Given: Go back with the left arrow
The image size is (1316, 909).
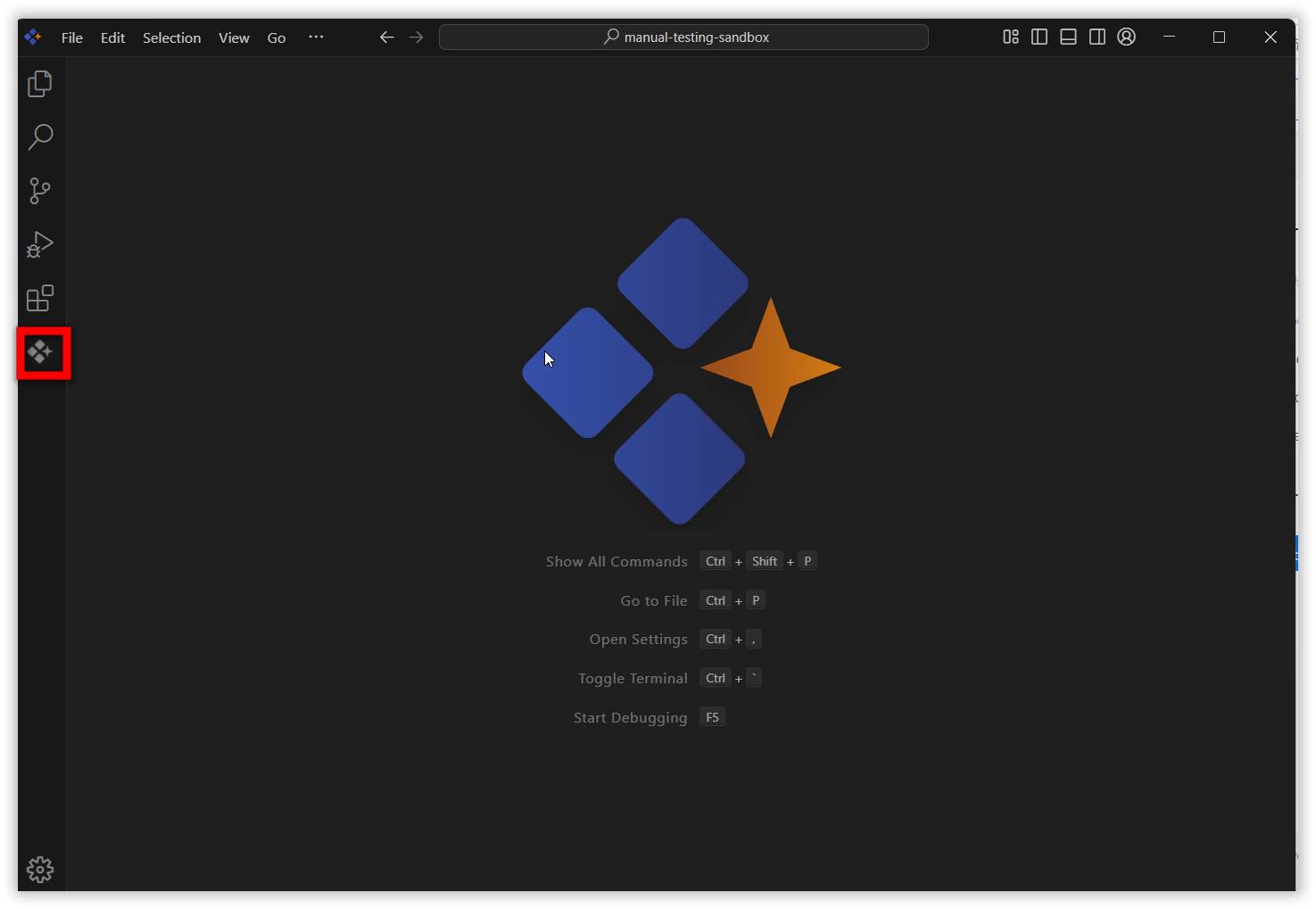Looking at the screenshot, I should [386, 37].
